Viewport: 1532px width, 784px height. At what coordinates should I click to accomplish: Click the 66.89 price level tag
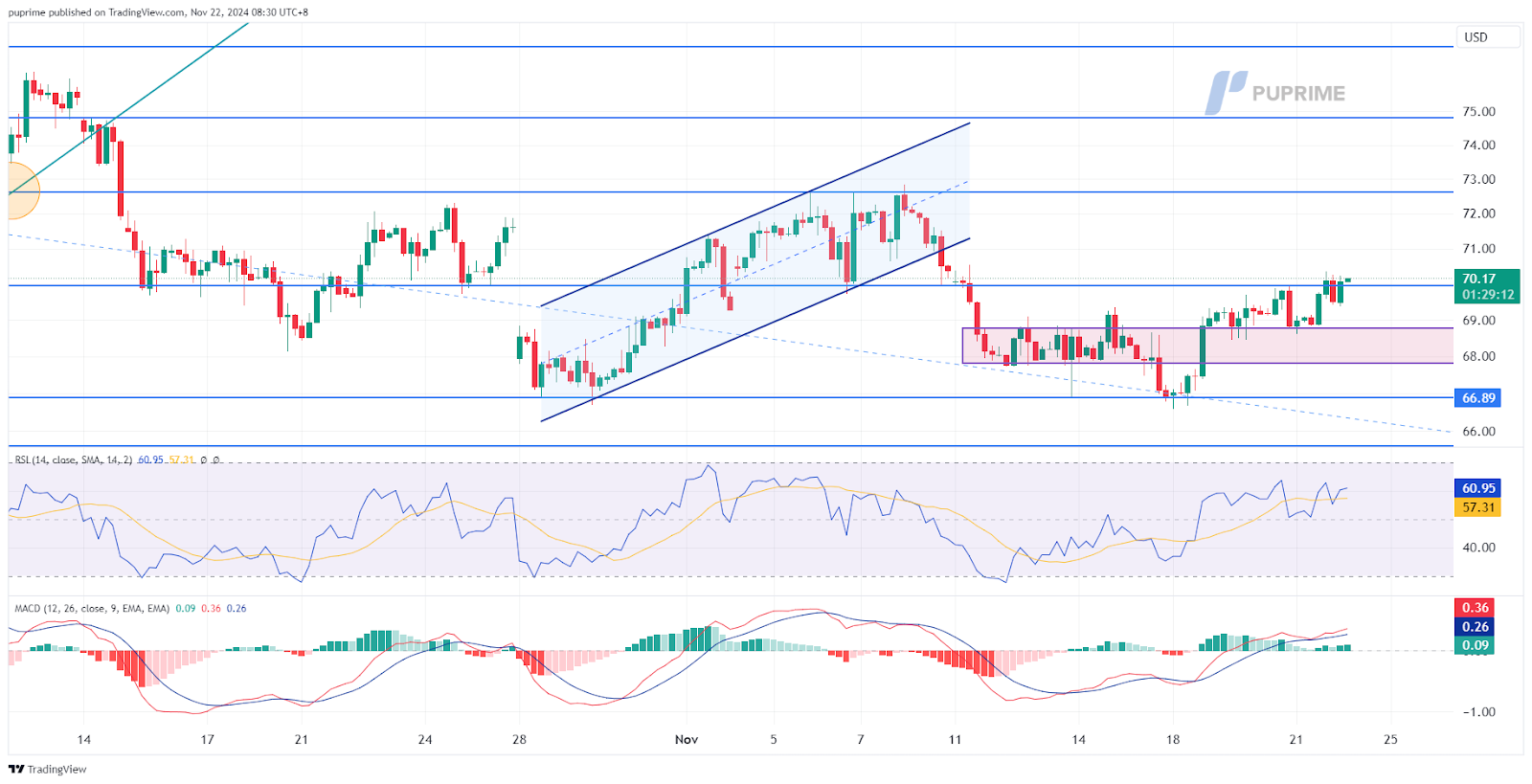[1477, 398]
